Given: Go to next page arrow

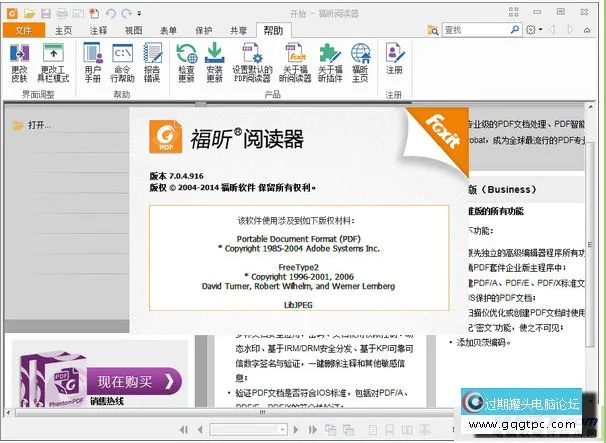Looking at the screenshot, I should [x=296, y=429].
